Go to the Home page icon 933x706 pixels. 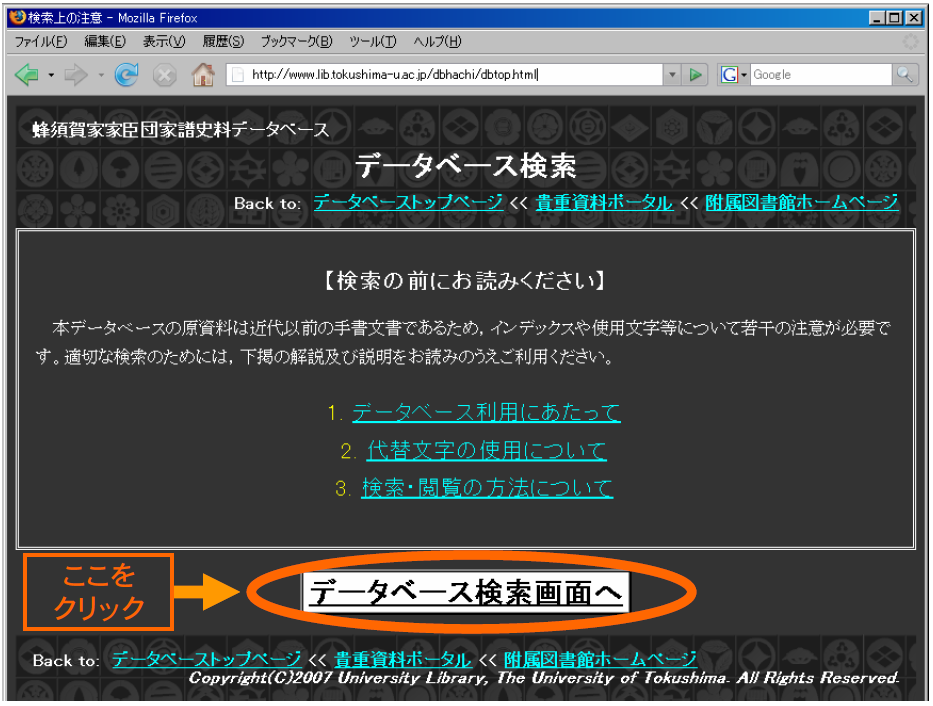pyautogui.click(x=203, y=75)
